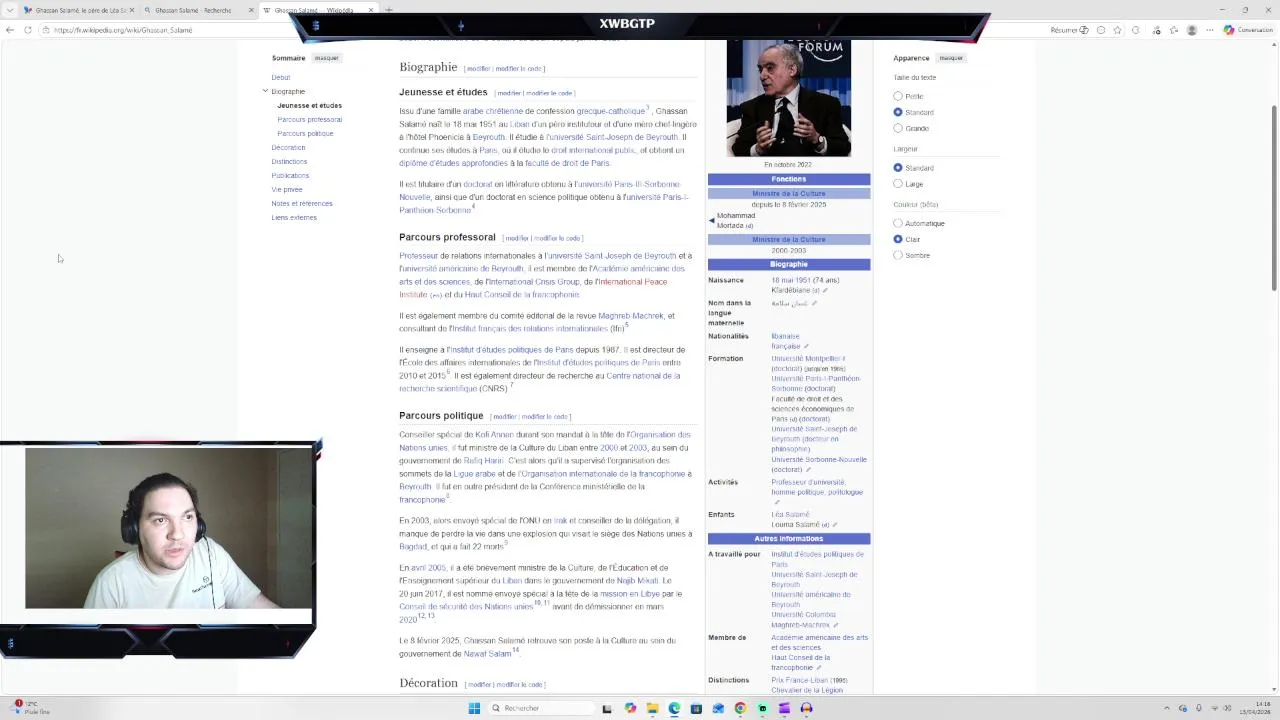This screenshot has width=1280, height=720.
Task: Open the headphones app on taskbar
Action: coord(806,708)
